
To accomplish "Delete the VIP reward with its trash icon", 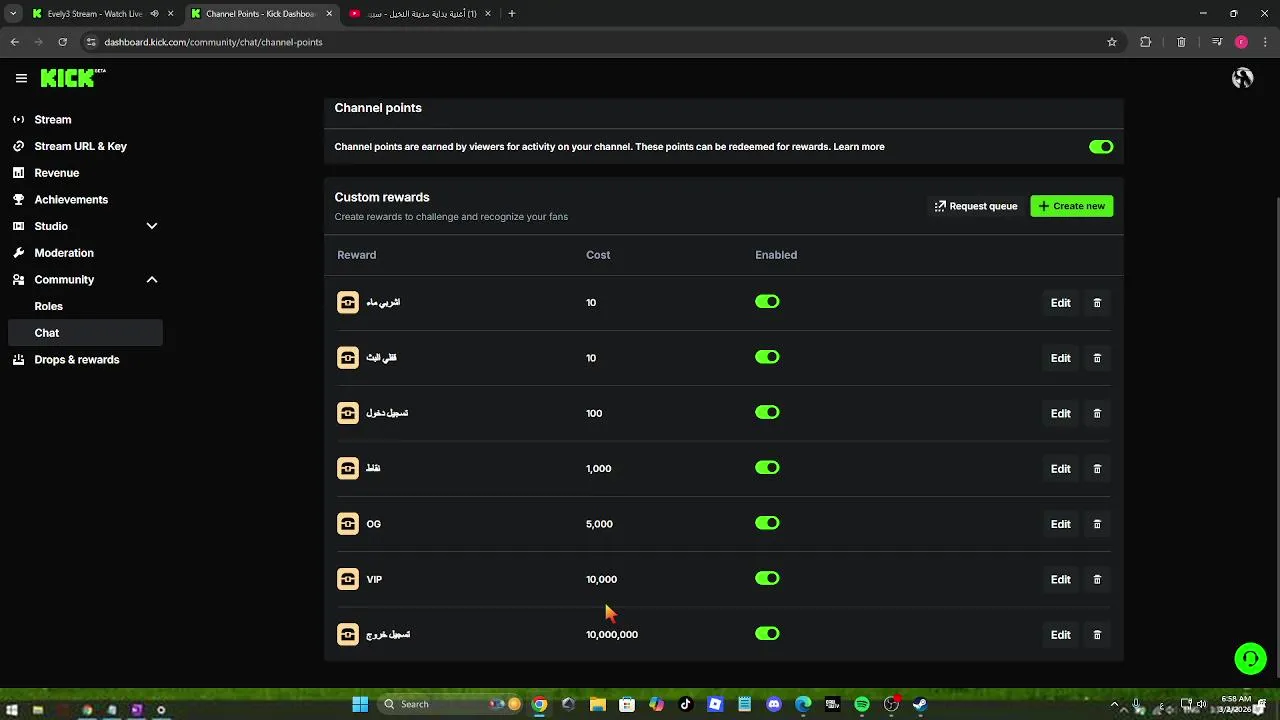I will pyautogui.click(x=1097, y=579).
